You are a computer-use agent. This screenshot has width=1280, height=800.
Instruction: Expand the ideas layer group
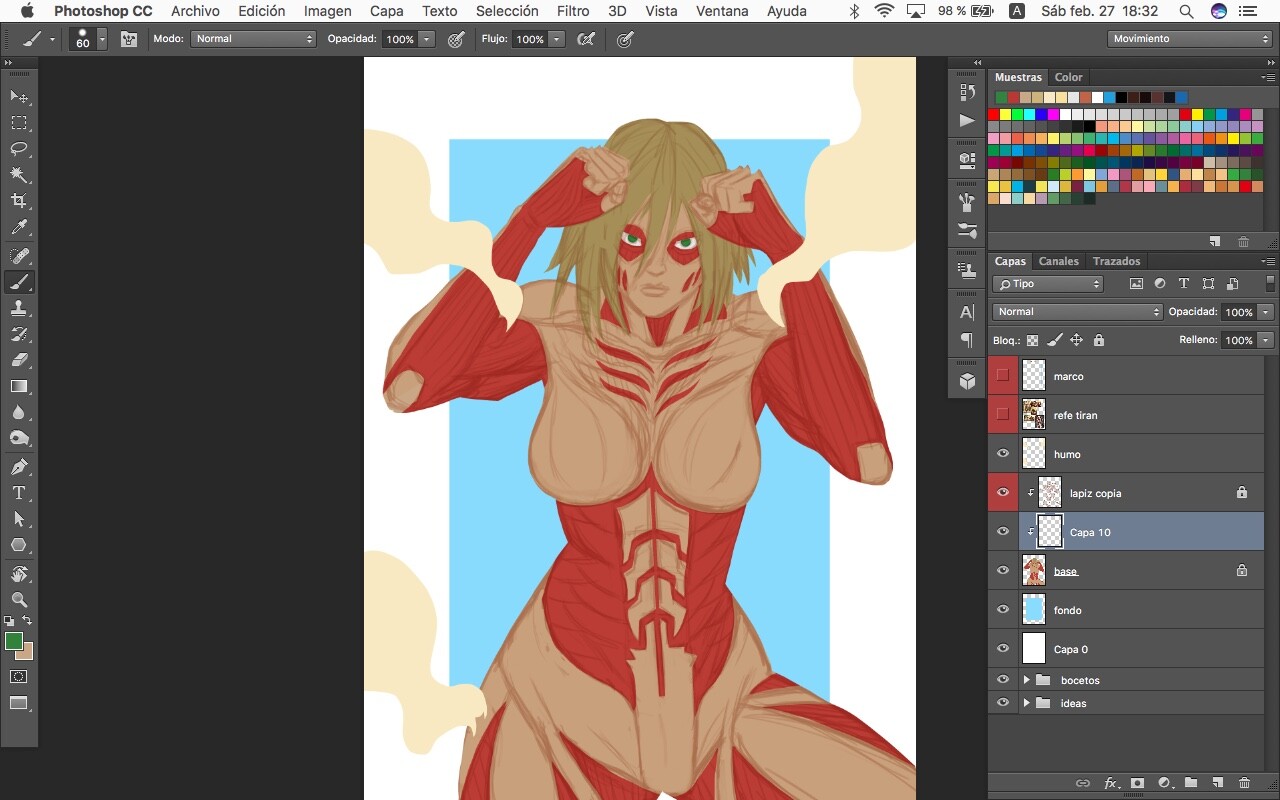point(1026,703)
